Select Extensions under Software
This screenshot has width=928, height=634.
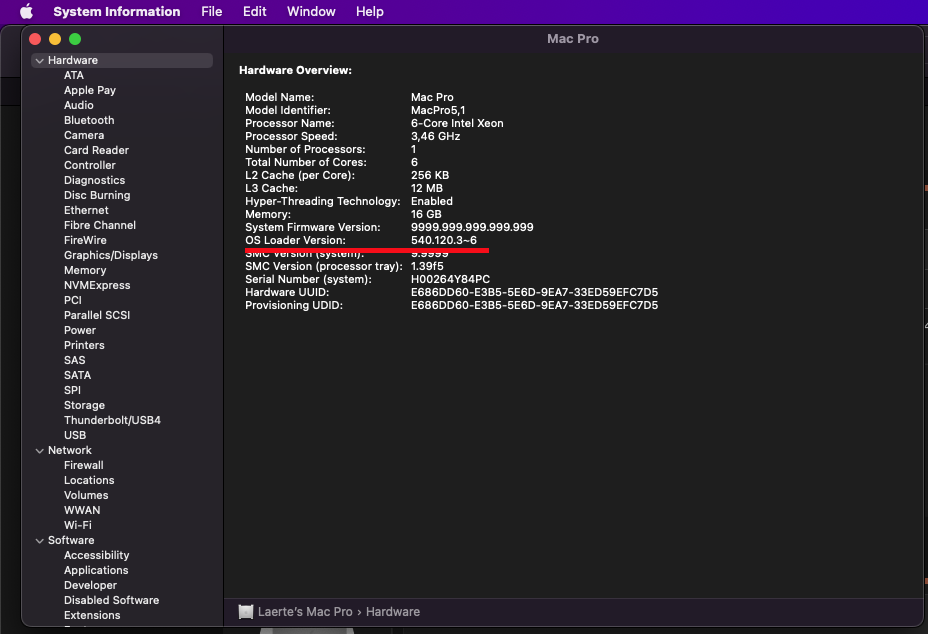[x=92, y=615]
